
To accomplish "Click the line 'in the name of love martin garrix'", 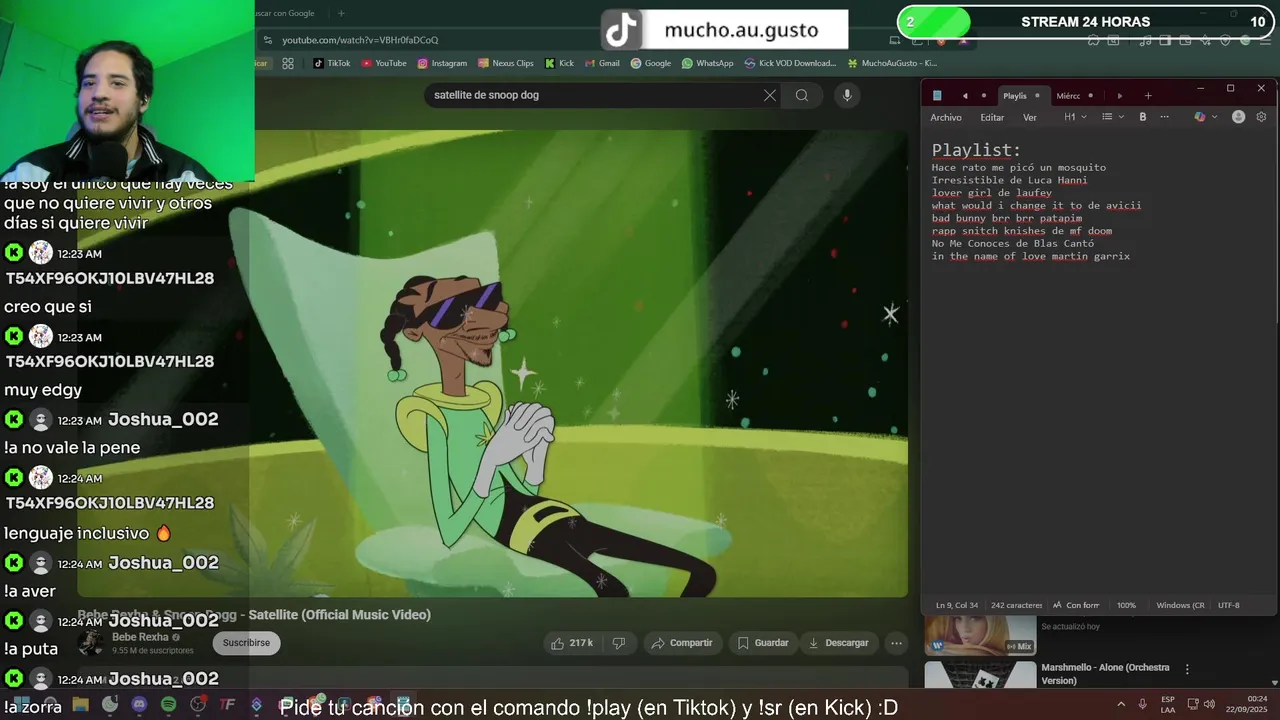I will click(x=1031, y=256).
